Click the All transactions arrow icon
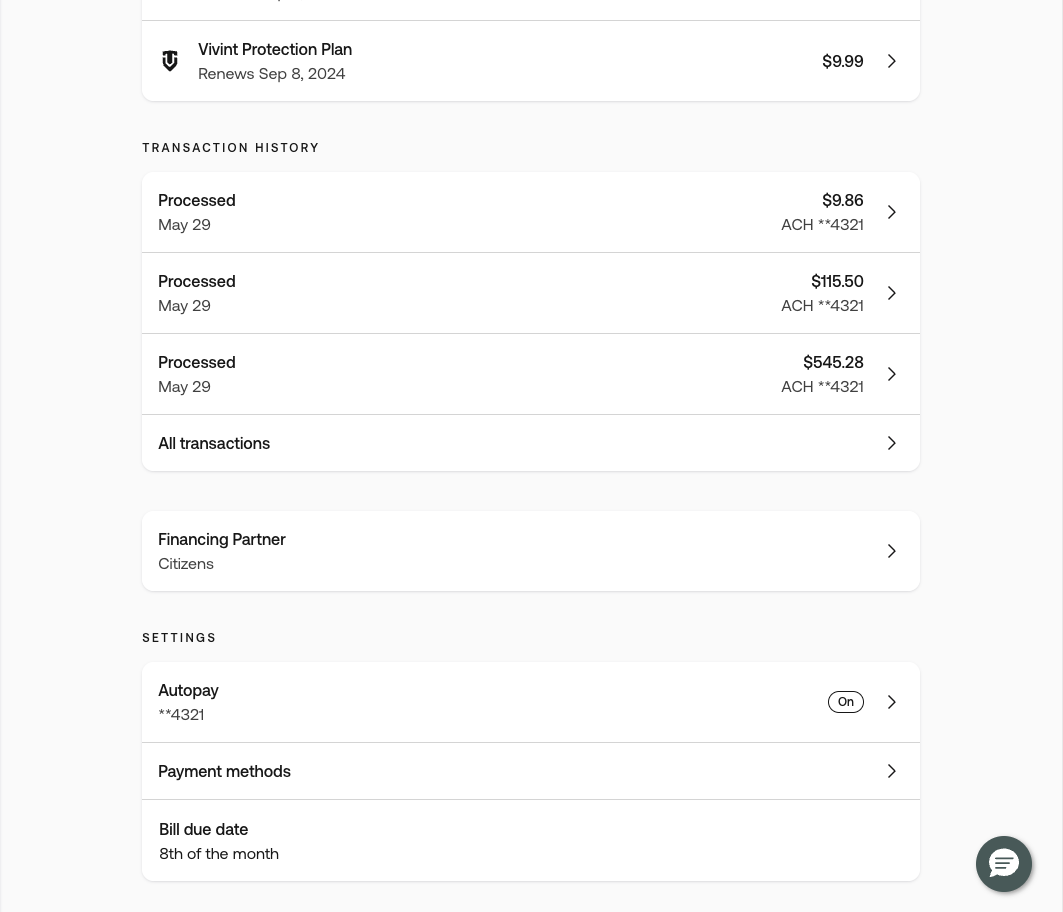 coord(891,443)
